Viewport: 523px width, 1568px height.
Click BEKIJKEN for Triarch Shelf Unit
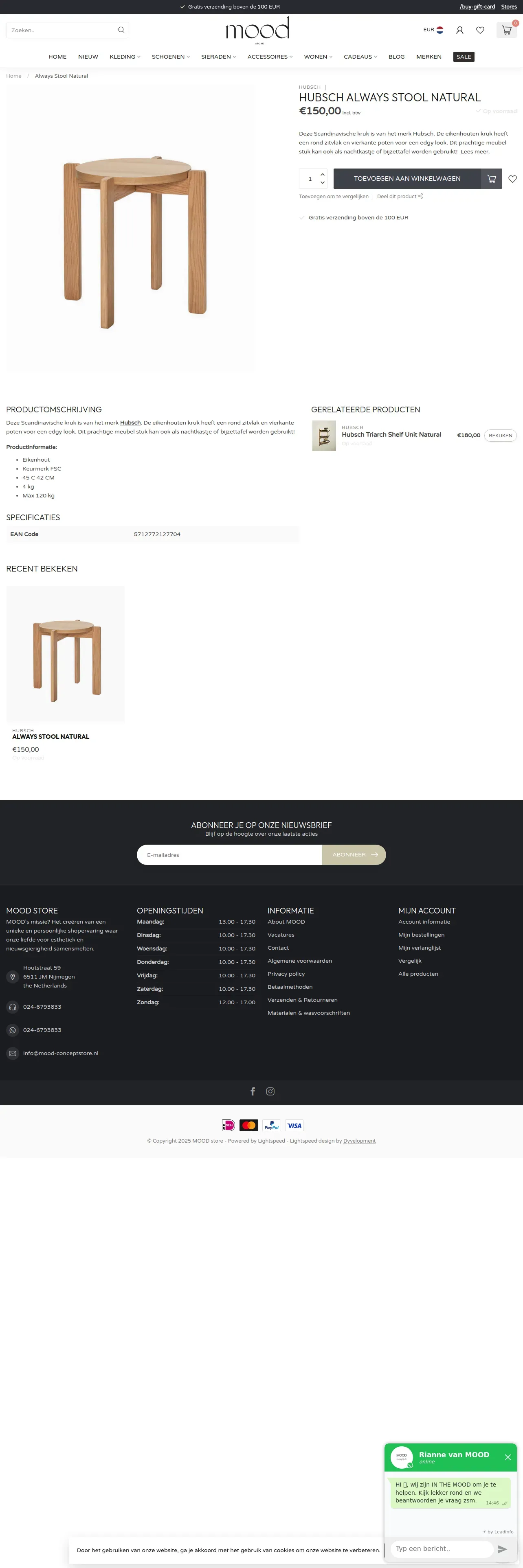click(x=501, y=435)
